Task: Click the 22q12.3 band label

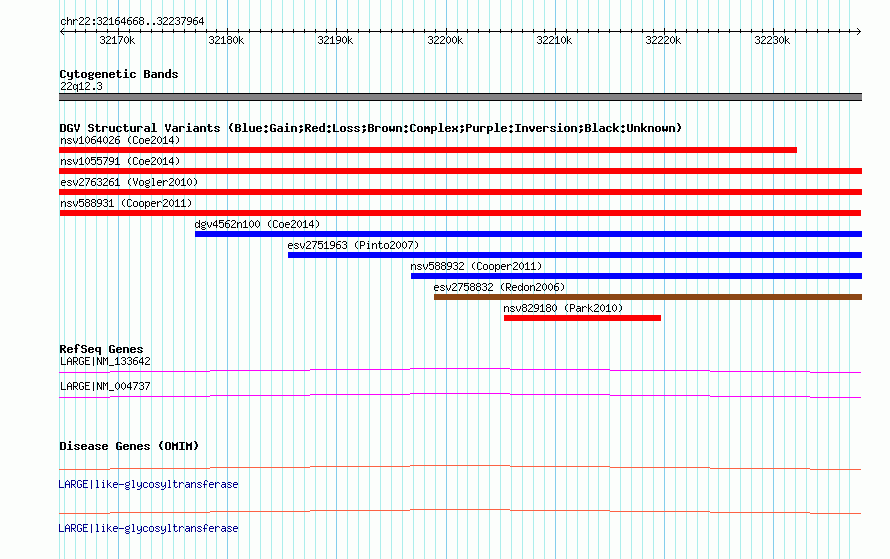Action: coord(81,86)
